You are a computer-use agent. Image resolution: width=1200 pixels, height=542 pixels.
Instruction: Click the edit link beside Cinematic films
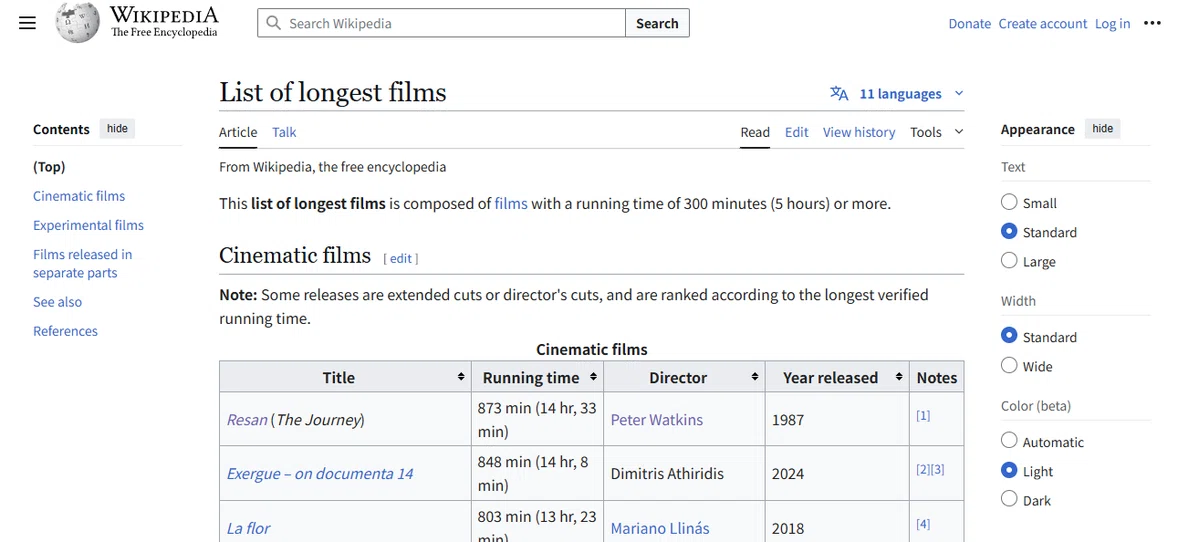401,258
